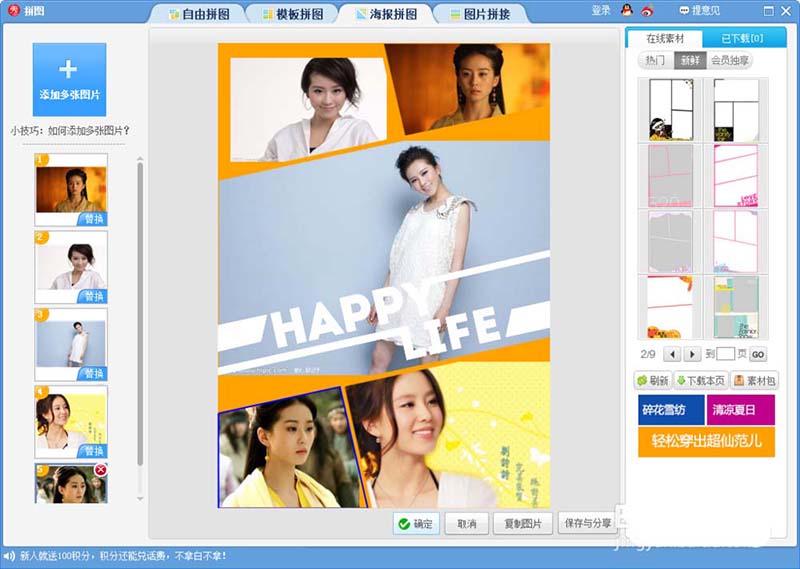Remove photo 5 with red X
Screen dimensions: 800x569
(101, 470)
